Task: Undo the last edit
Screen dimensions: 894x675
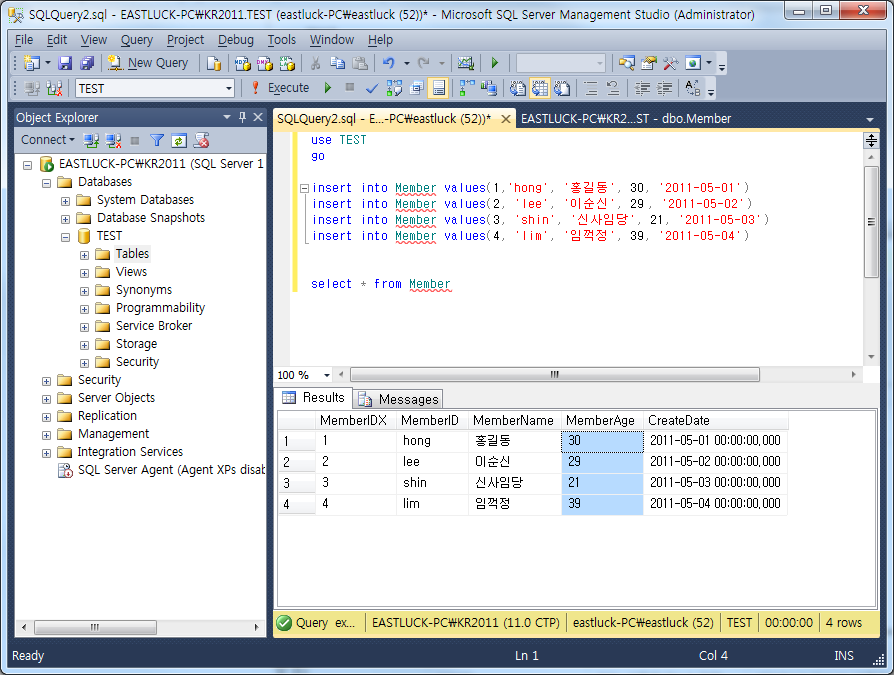Action: pos(389,63)
